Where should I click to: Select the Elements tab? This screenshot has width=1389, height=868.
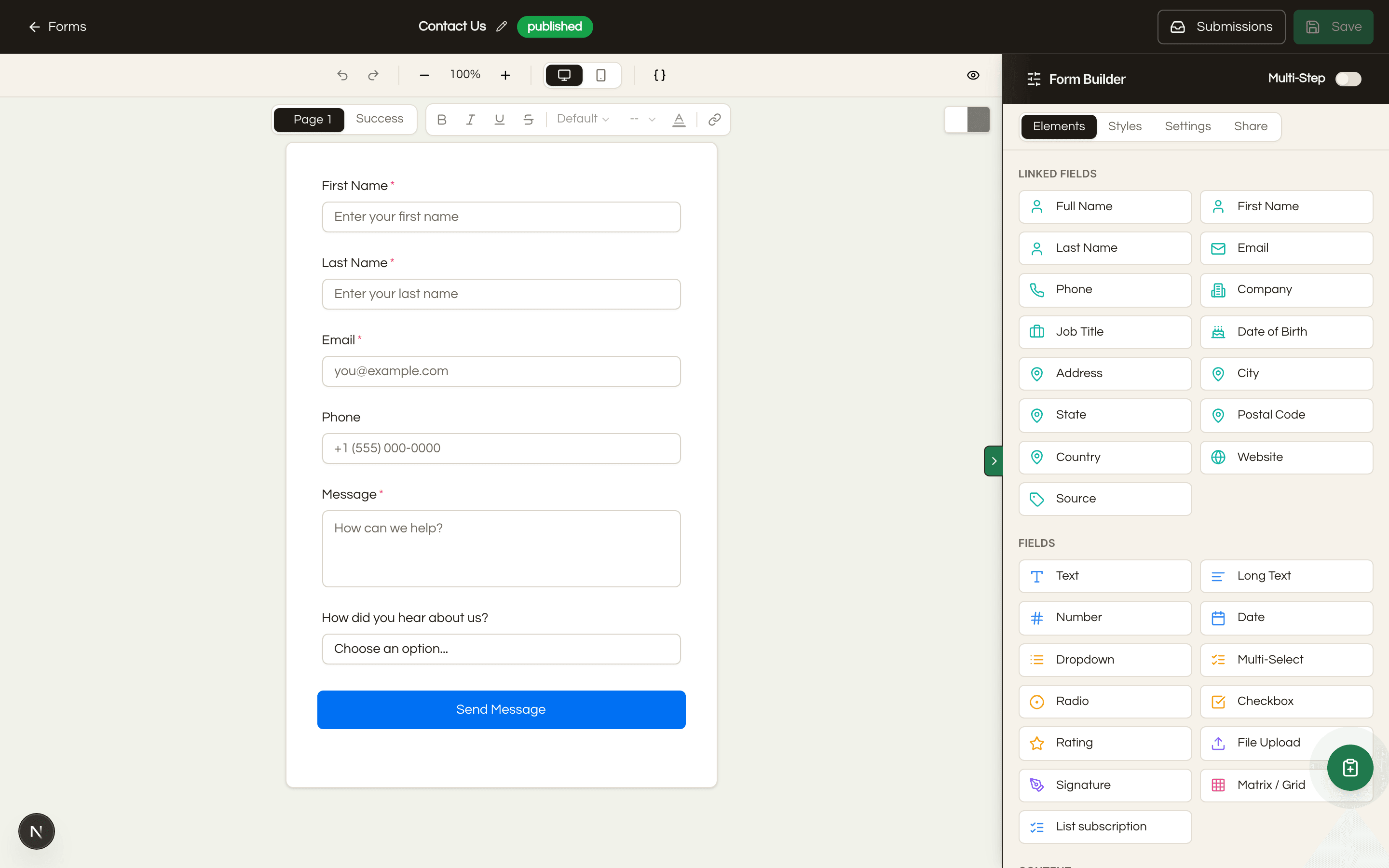[x=1059, y=126]
